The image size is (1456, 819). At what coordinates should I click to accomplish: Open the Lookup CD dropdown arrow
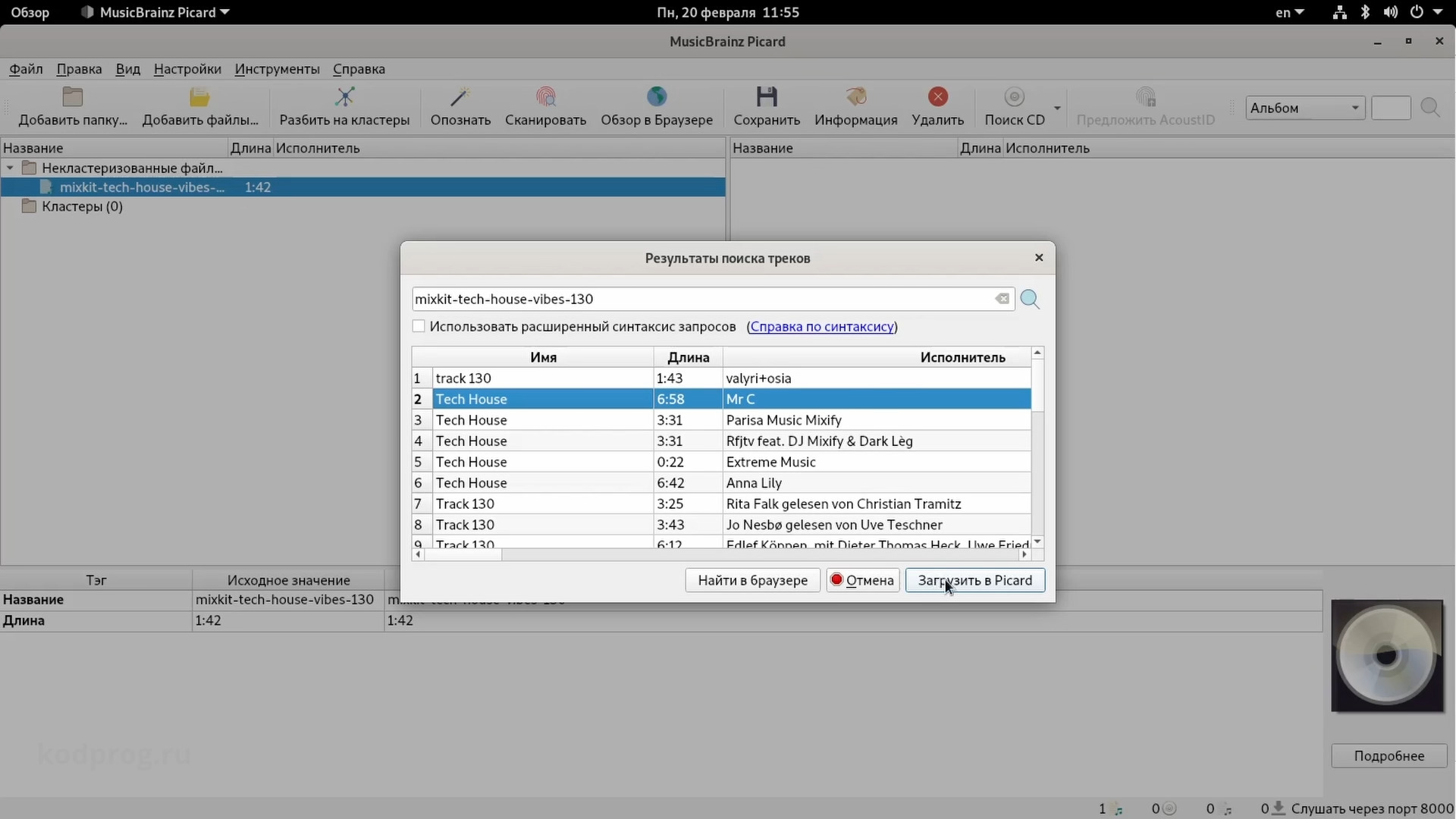(x=1057, y=108)
